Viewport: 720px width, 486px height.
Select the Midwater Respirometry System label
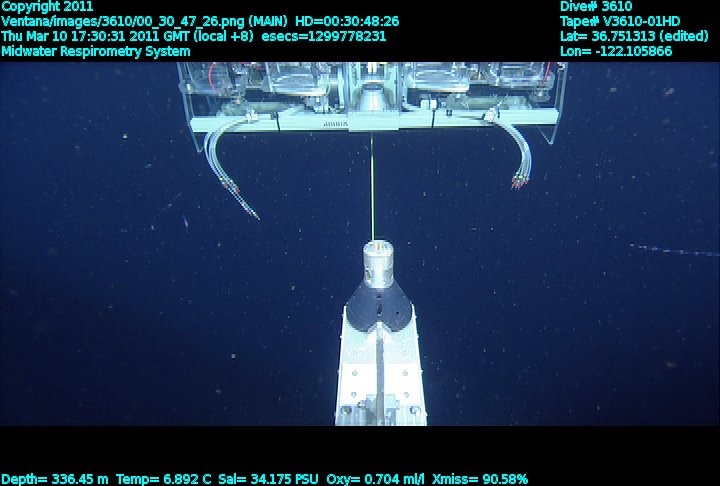96,51
